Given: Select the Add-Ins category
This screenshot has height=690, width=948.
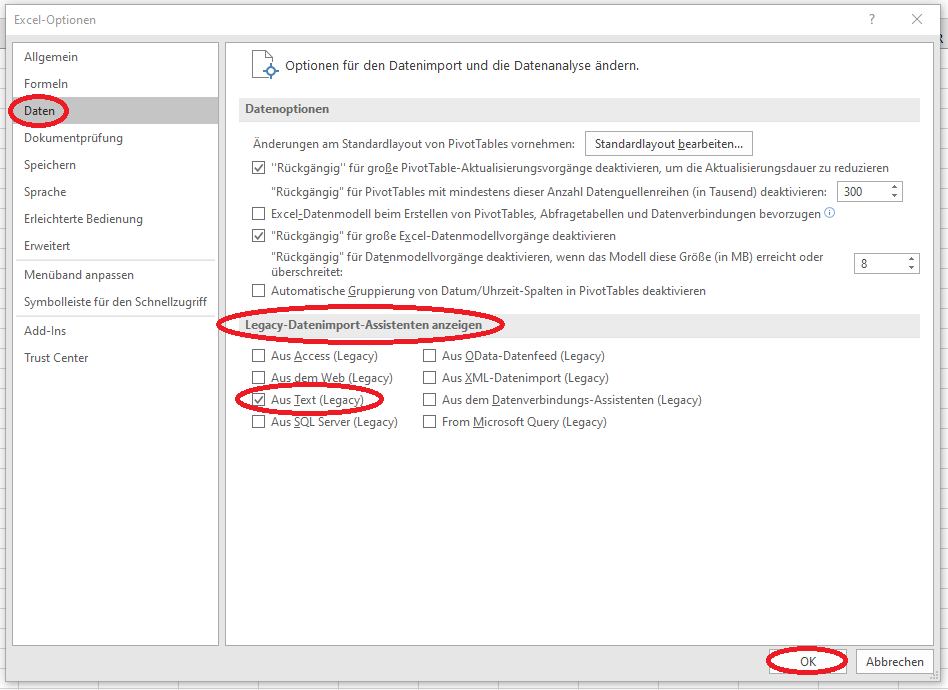Looking at the screenshot, I should [x=115, y=331].
